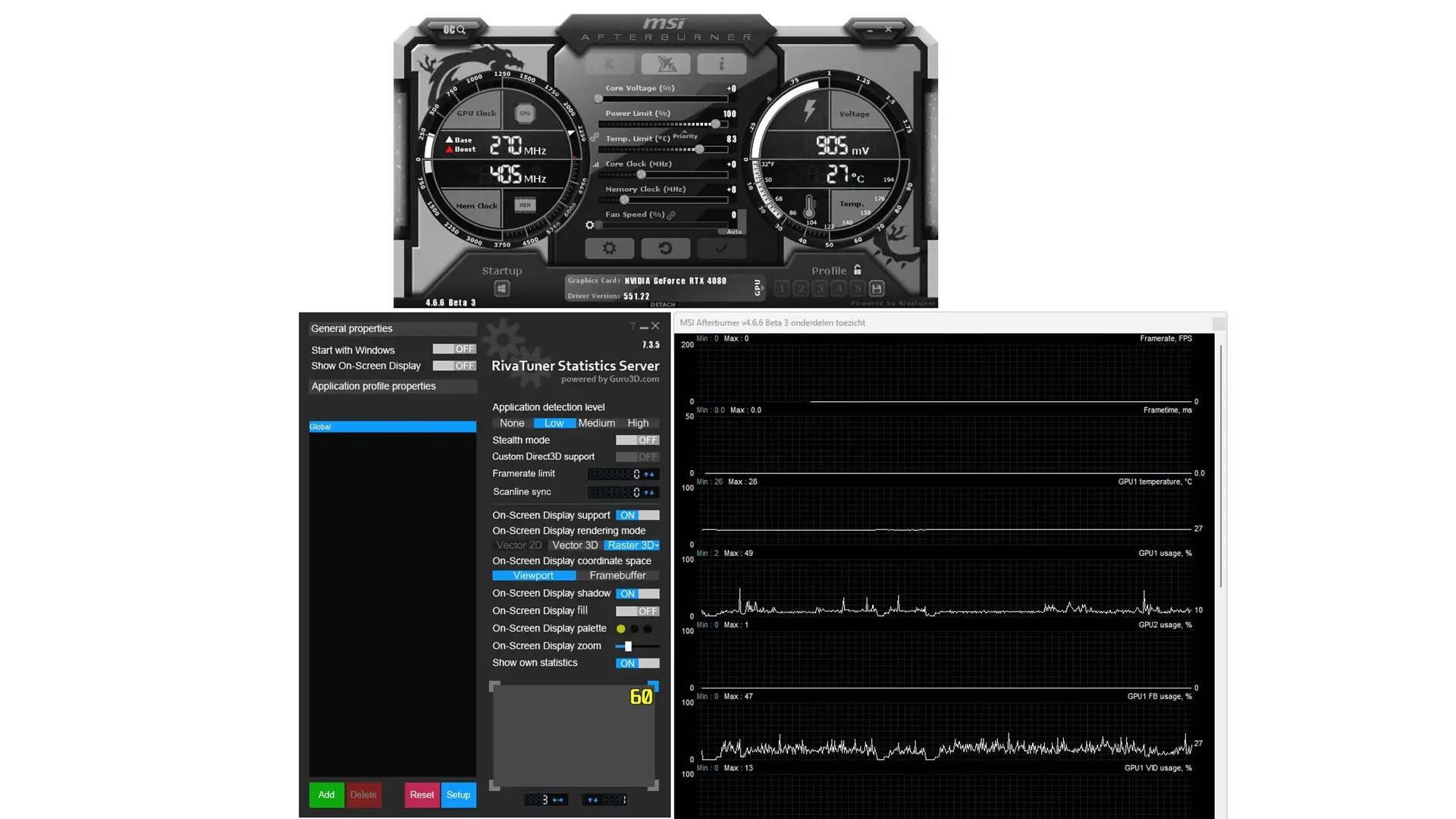Click the save profile floppy icon
Image resolution: width=1456 pixels, height=819 pixels.
pos(877,288)
